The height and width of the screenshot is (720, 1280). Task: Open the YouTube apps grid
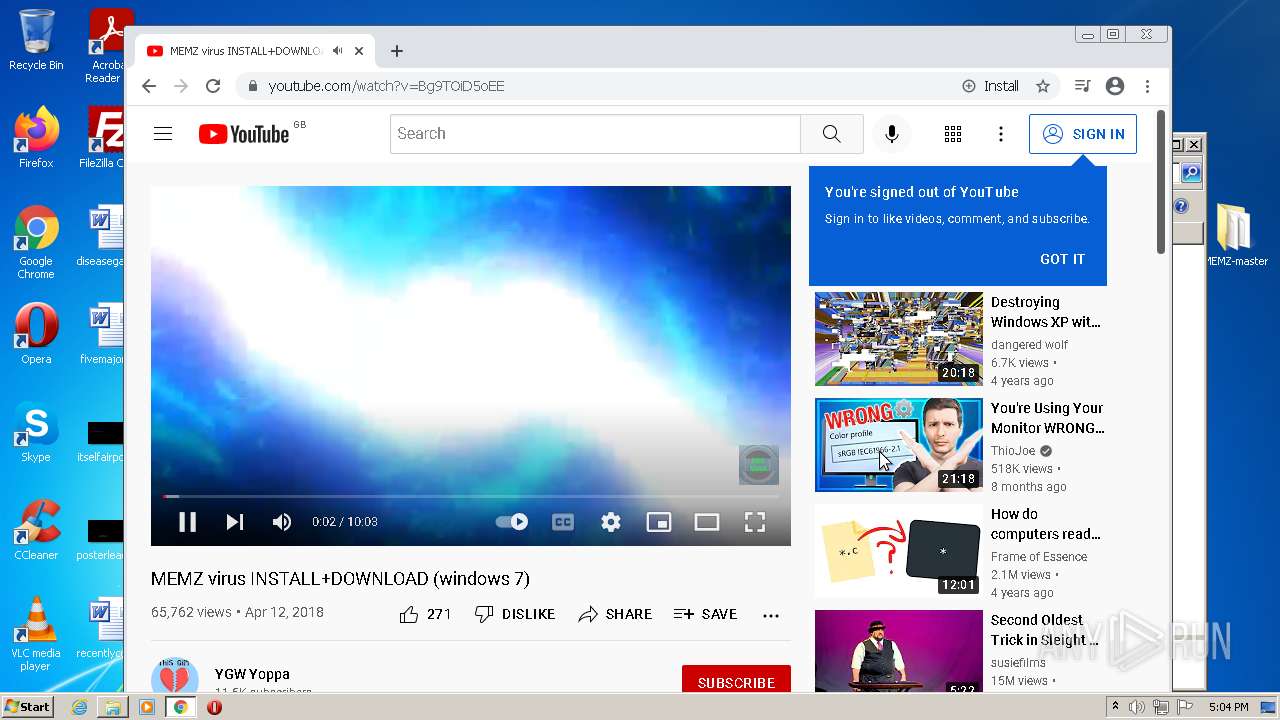953,134
